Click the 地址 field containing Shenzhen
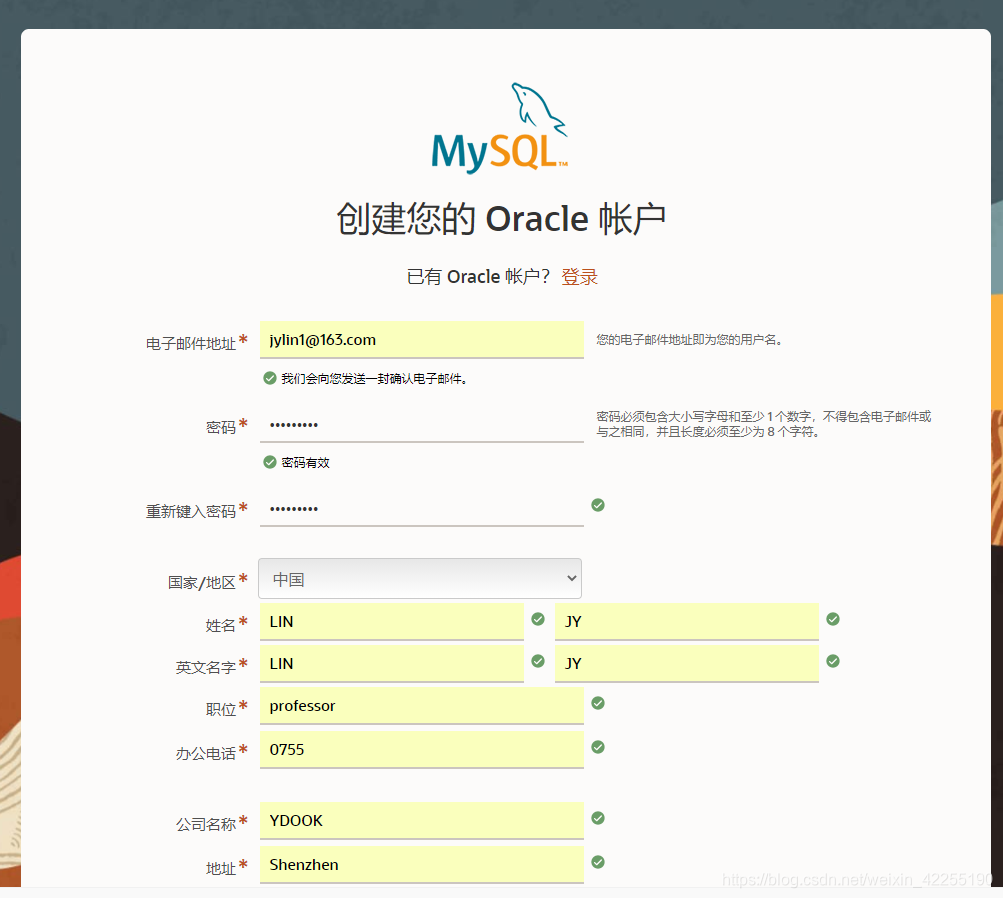 tap(422, 865)
